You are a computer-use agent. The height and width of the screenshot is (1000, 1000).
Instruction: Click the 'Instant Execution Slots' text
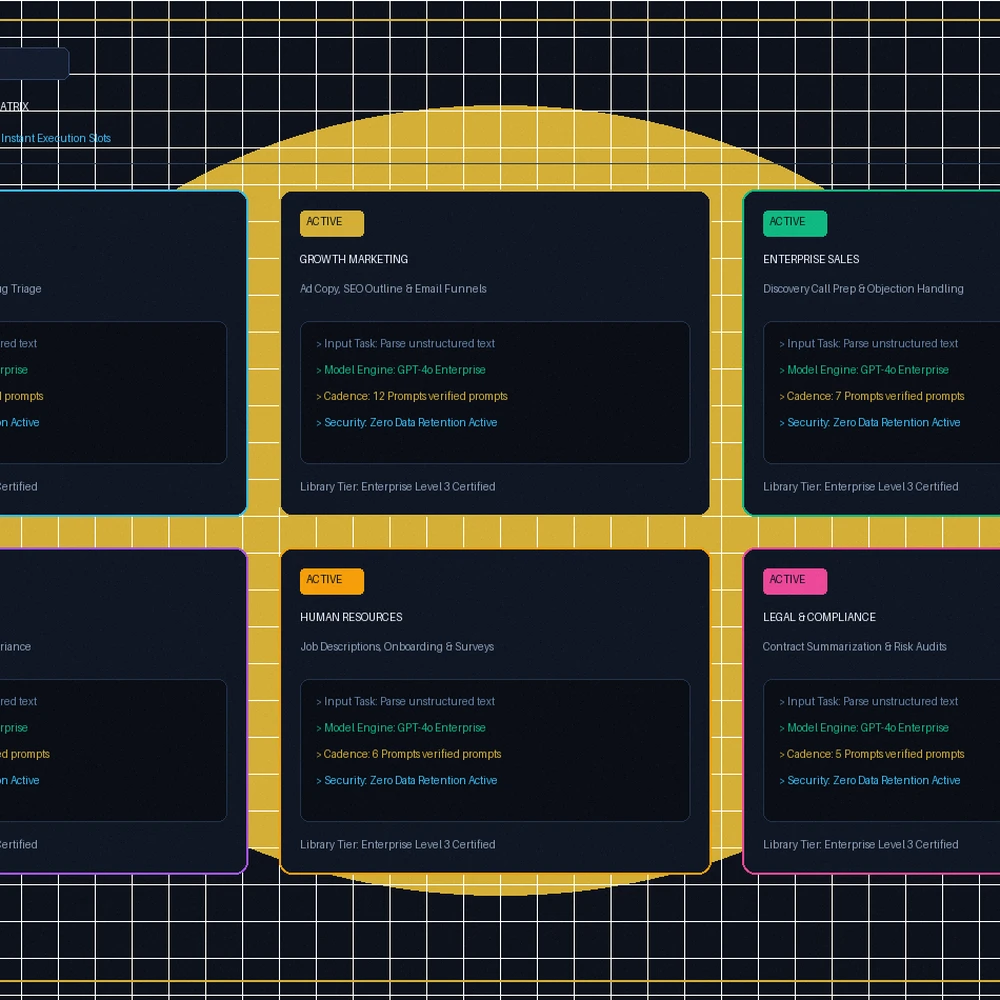coord(55,138)
